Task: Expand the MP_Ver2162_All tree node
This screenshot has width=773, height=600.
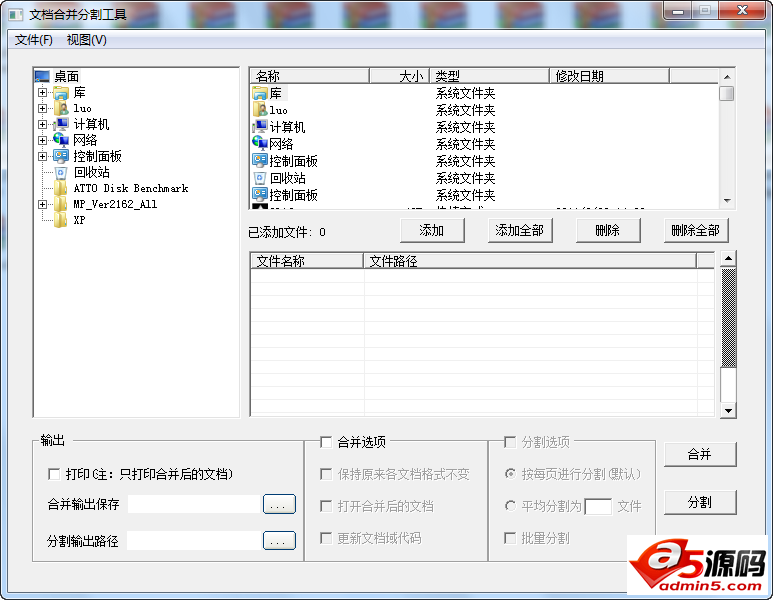Action: 42,204
